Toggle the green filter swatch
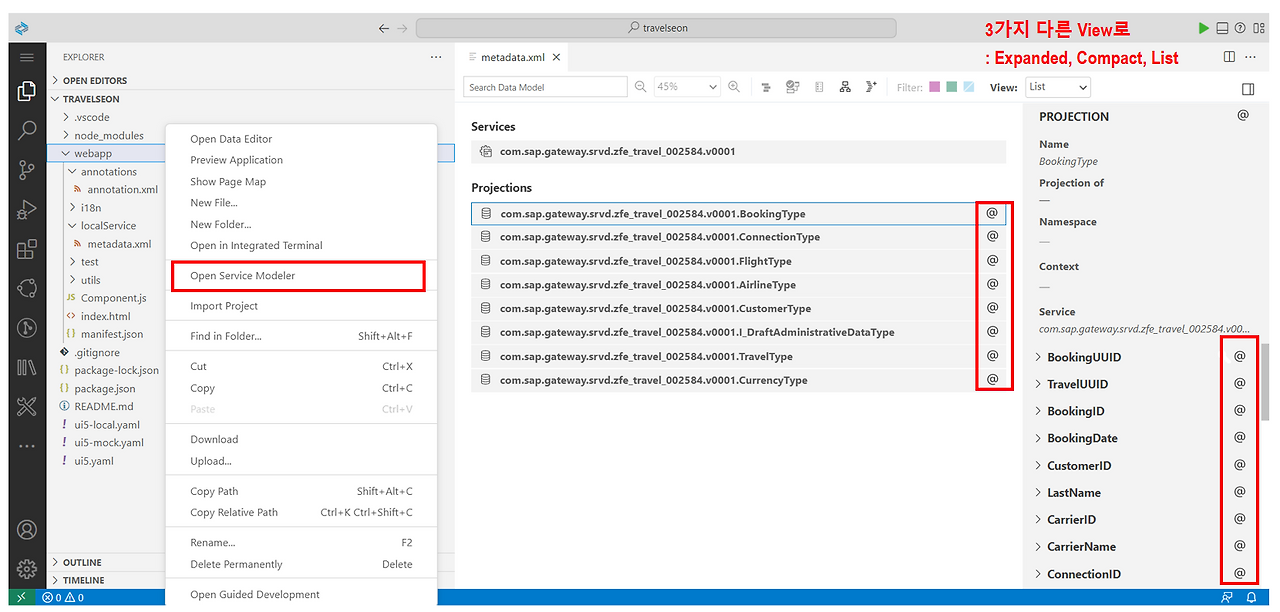The height and width of the screenshot is (612, 1280). pyautogui.click(x=951, y=87)
